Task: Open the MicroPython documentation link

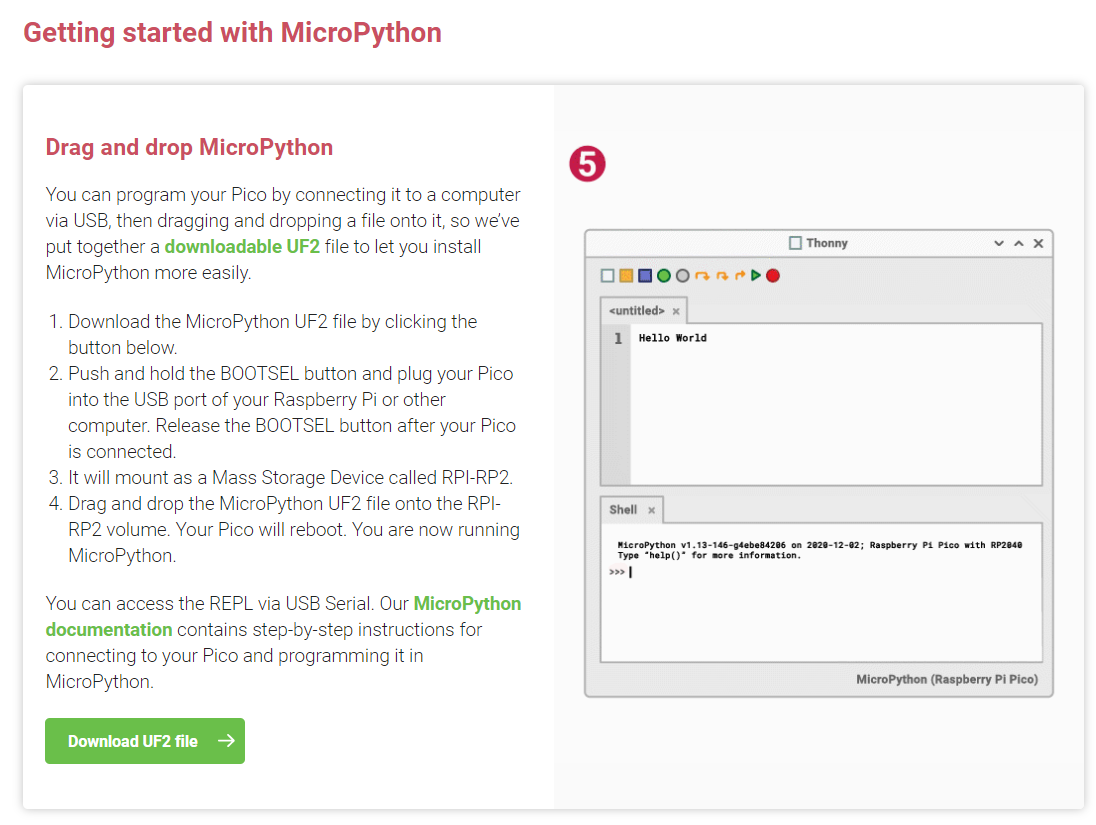Action: (283, 617)
